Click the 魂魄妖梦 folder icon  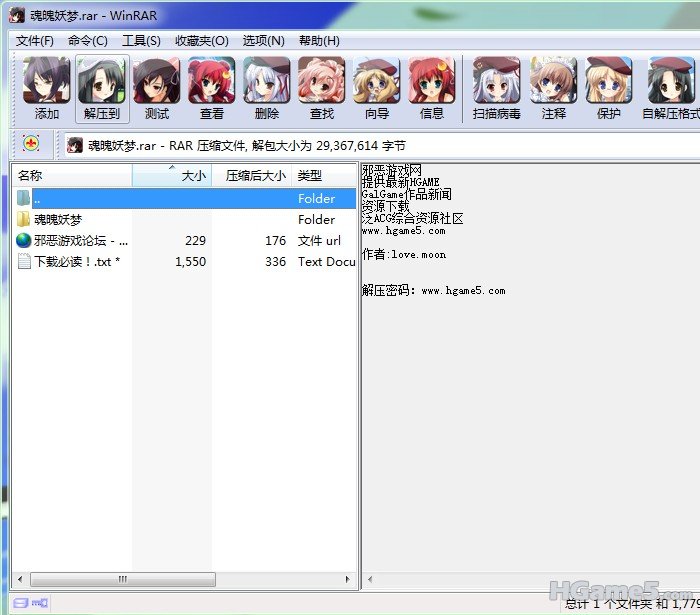[23, 219]
